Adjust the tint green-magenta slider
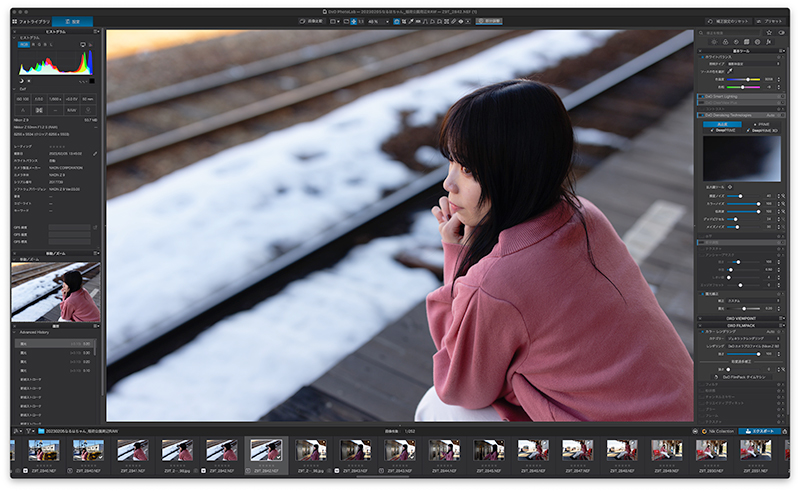 pos(744,87)
